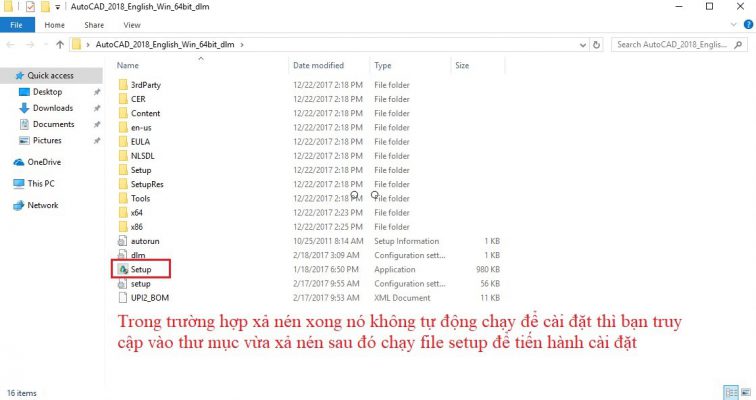Select This PC in the sidebar

pyautogui.click(x=41, y=184)
